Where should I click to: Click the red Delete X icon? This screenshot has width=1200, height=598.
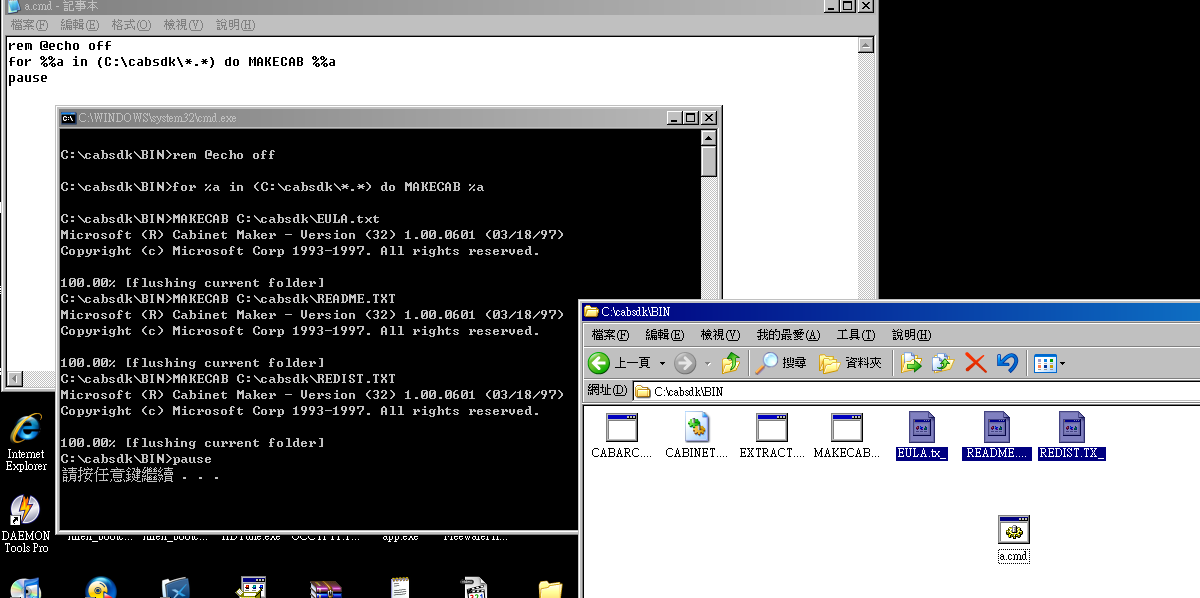click(975, 363)
